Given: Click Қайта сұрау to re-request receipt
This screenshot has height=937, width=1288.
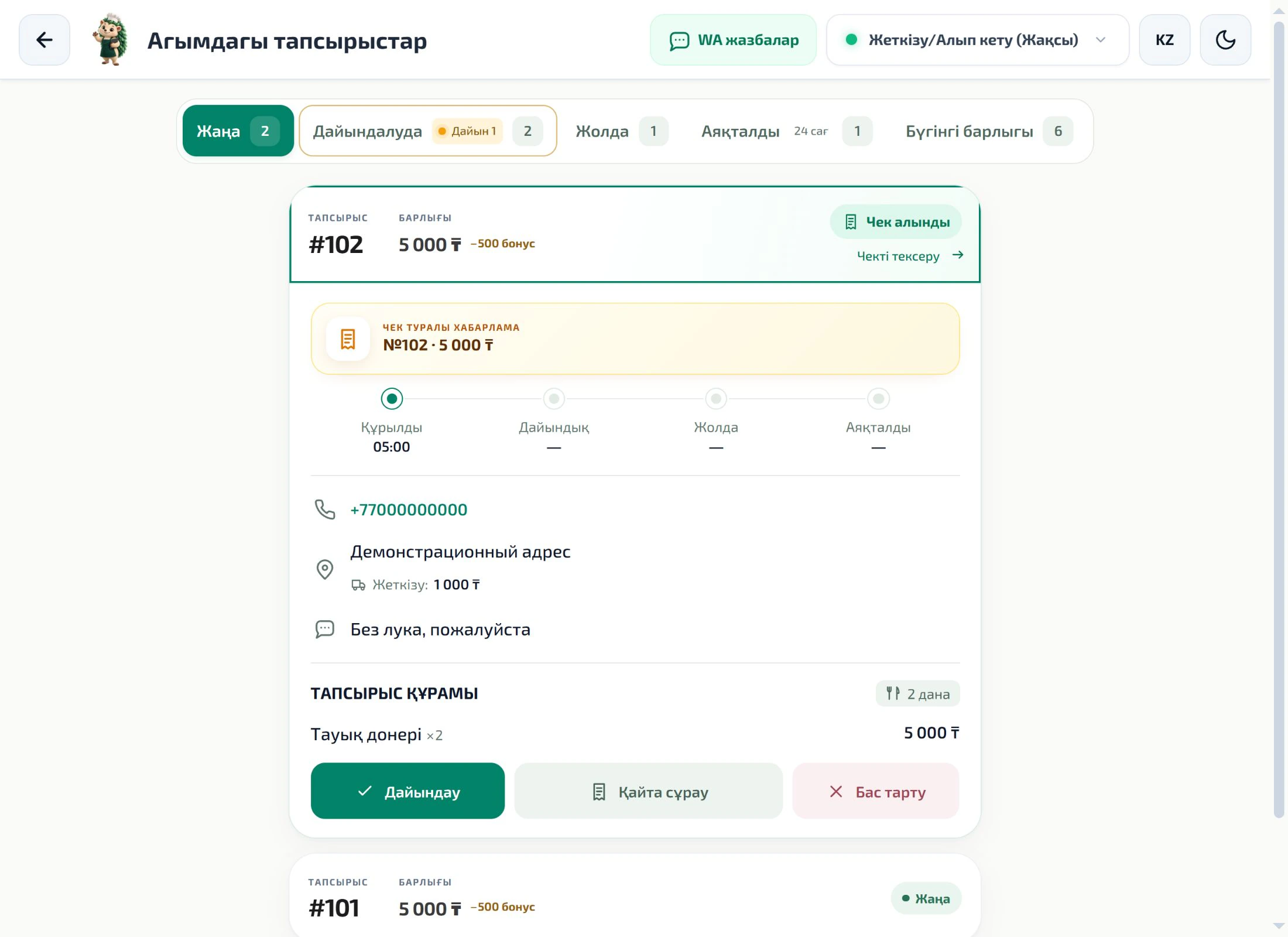Looking at the screenshot, I should pyautogui.click(x=649, y=791).
